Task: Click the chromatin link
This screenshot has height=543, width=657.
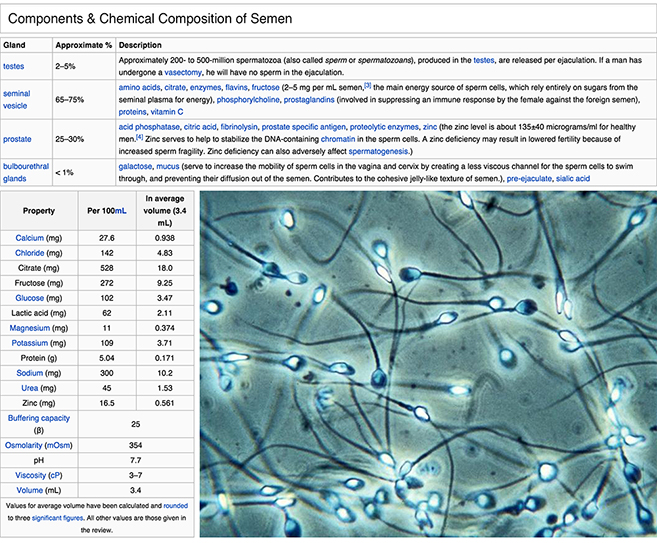Action: click(338, 139)
